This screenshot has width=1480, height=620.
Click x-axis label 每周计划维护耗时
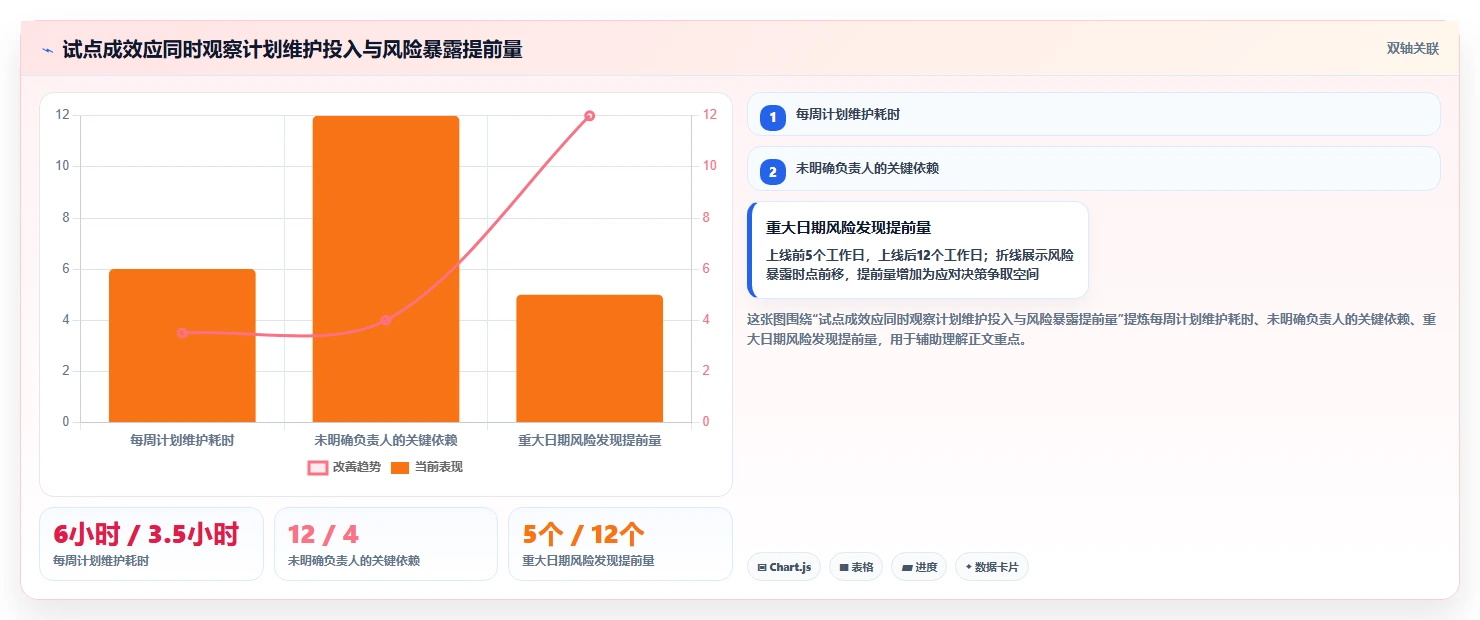[182, 440]
